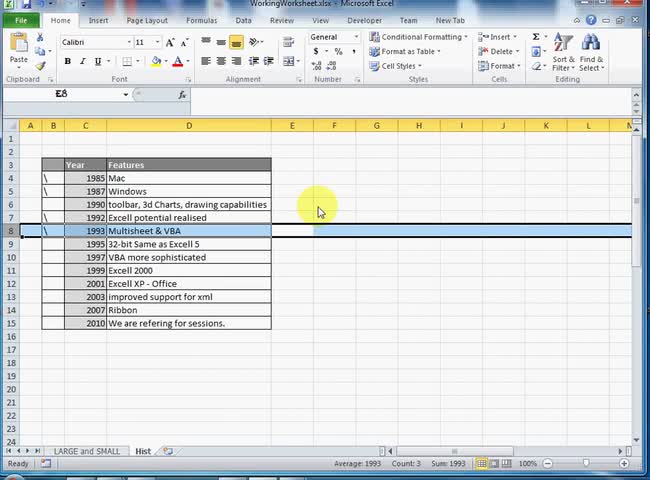Image resolution: width=650 pixels, height=480 pixels.
Task: Activate the Format Painter brush
Action: pos(40,65)
